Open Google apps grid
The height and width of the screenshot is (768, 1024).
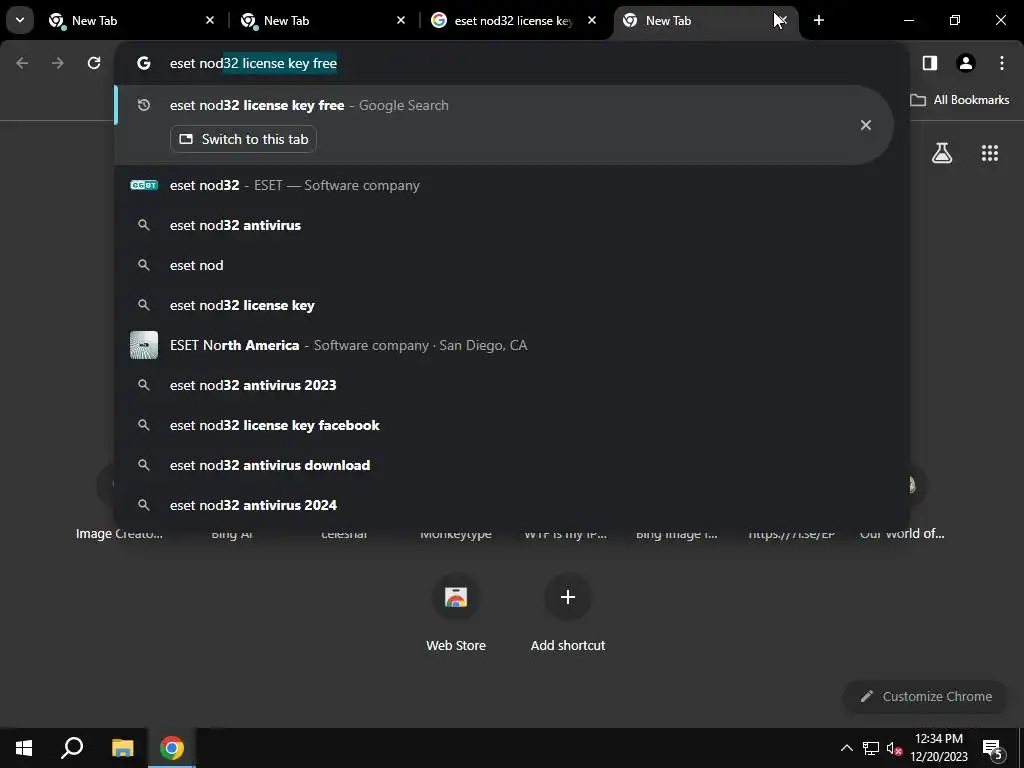coord(990,153)
